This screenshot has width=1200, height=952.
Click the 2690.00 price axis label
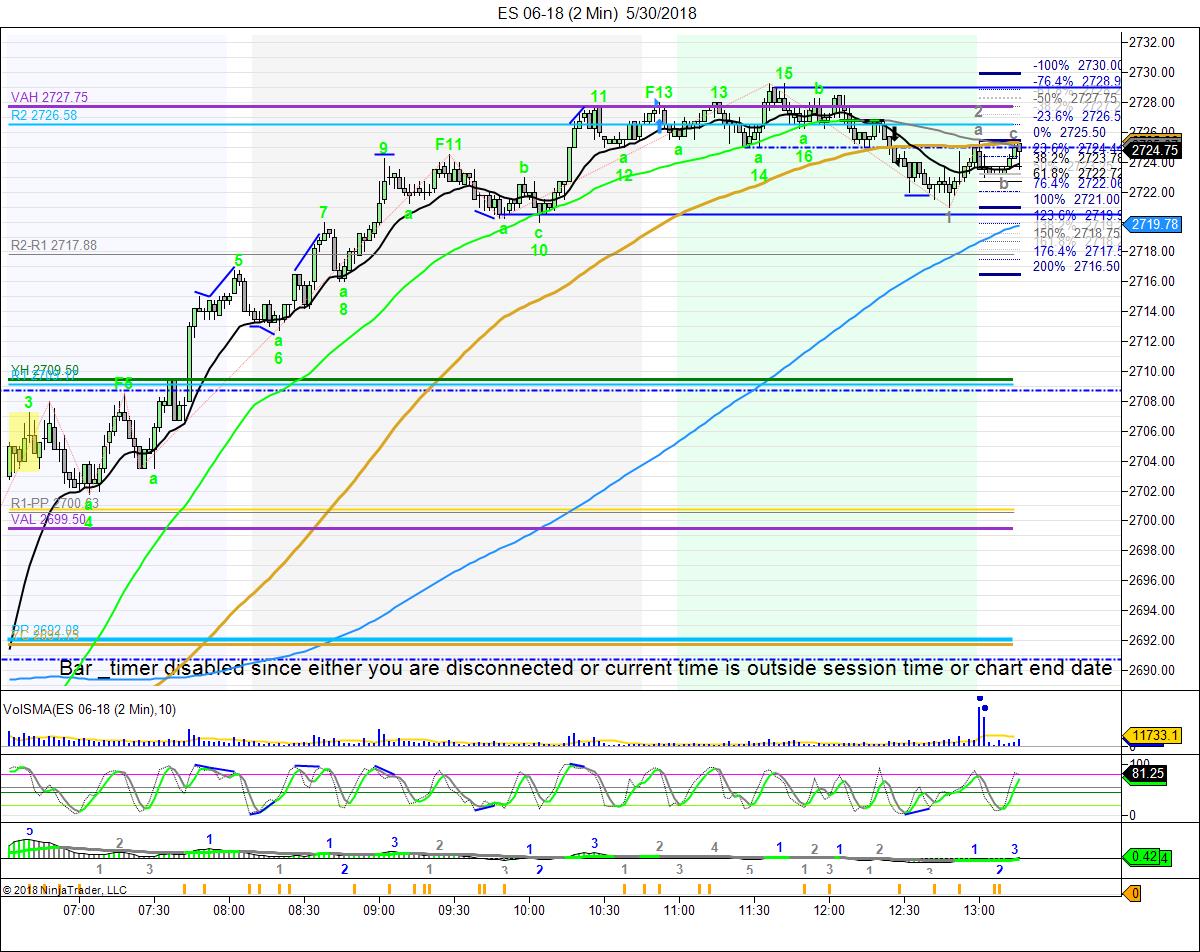1150,670
